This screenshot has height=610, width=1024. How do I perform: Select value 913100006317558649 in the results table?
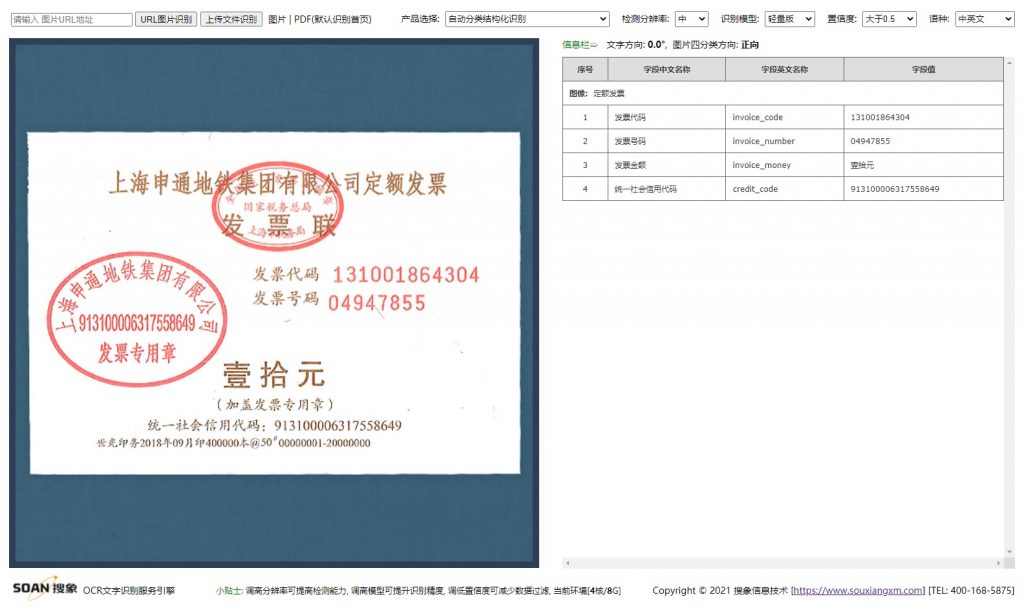pyautogui.click(x=923, y=189)
